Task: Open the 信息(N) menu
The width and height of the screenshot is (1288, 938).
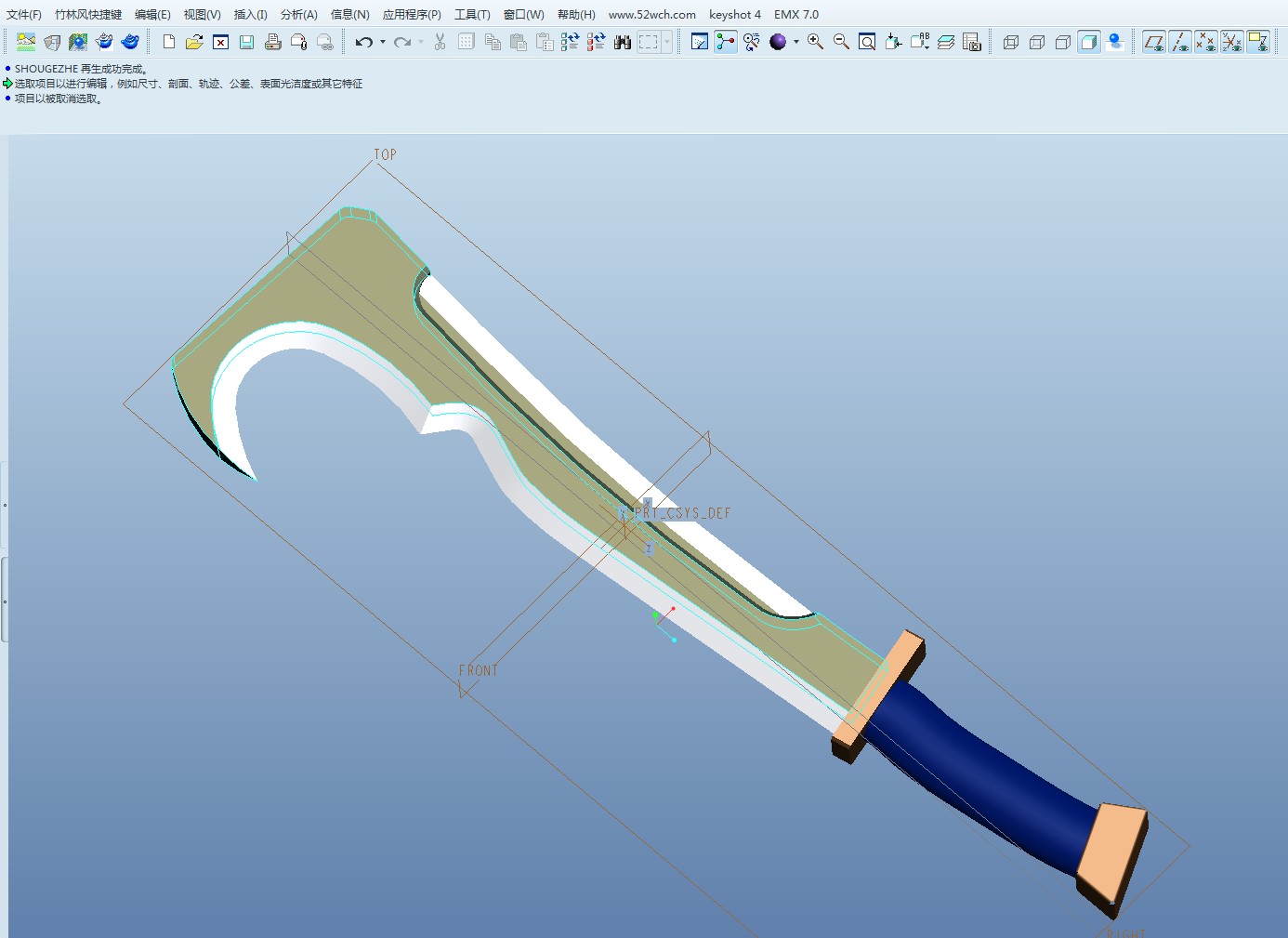Action: (x=350, y=15)
